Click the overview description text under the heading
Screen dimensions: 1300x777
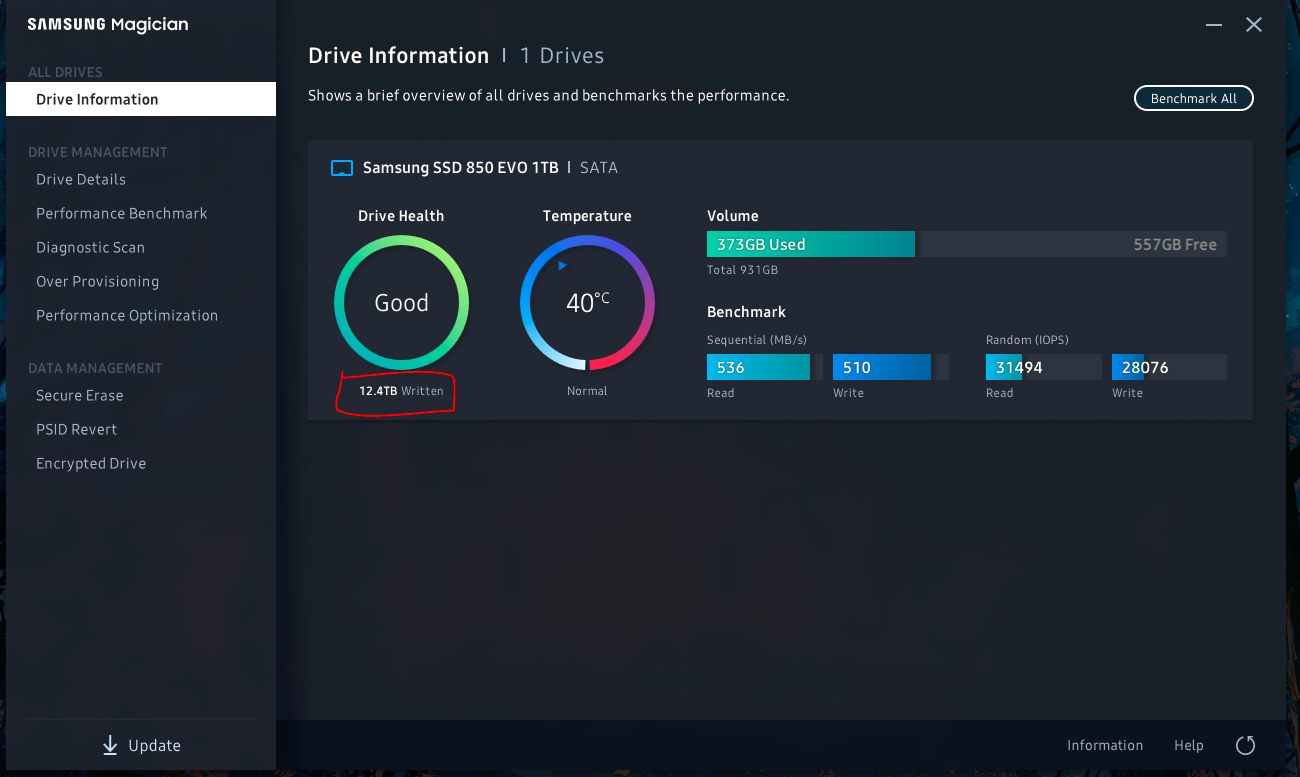[x=549, y=96]
